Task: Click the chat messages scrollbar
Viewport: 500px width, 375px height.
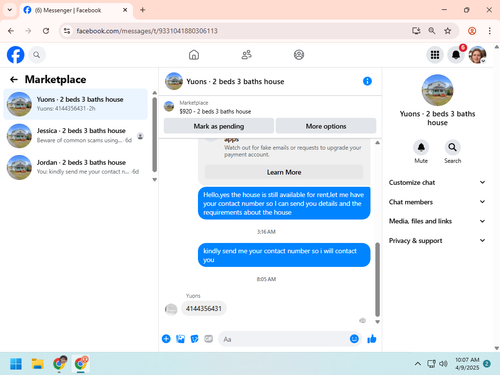Action: [377, 279]
